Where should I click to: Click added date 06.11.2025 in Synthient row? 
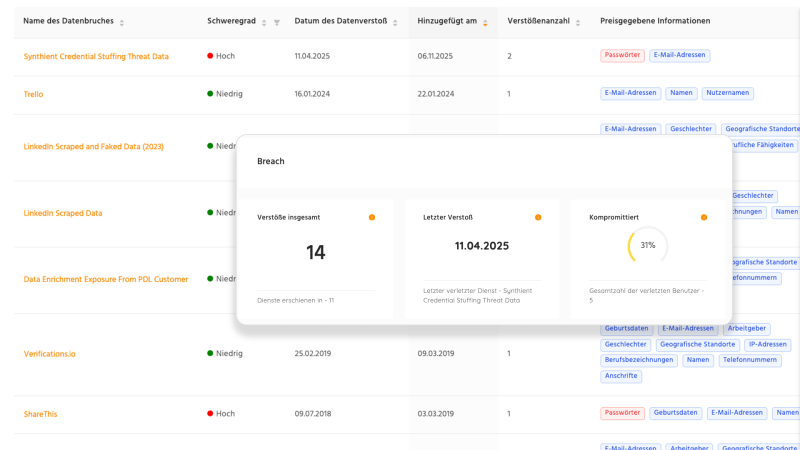click(x=435, y=57)
